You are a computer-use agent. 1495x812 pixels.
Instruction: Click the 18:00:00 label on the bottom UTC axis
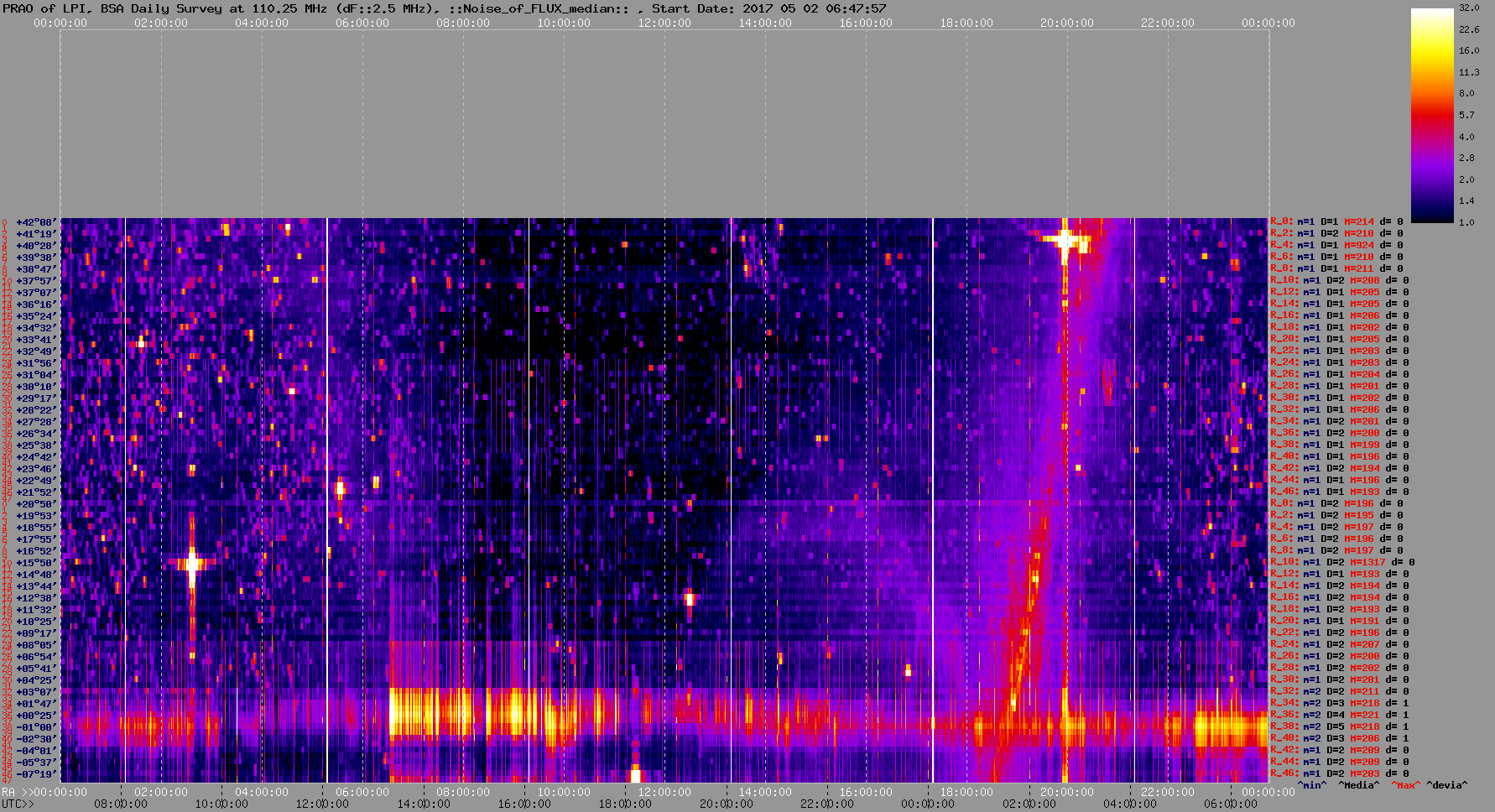(x=626, y=804)
